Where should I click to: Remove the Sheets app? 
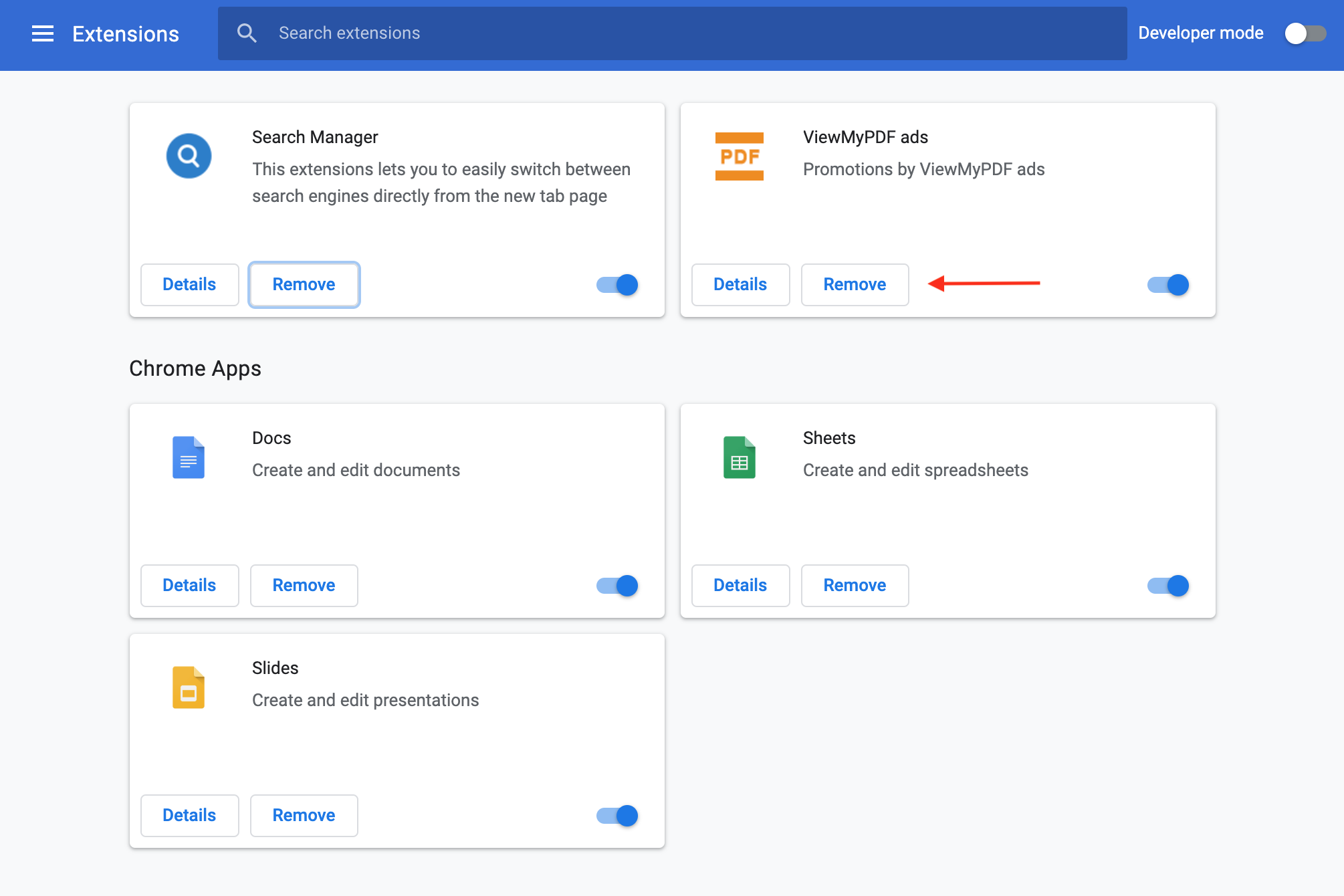click(x=855, y=586)
